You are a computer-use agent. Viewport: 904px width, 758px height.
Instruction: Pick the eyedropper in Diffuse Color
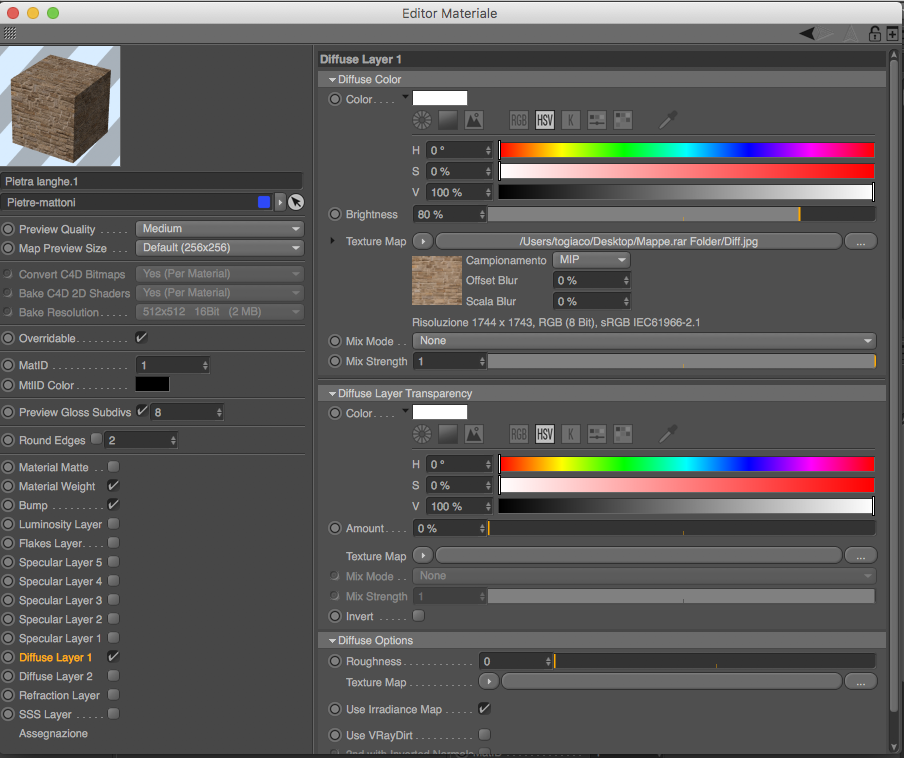pos(668,120)
